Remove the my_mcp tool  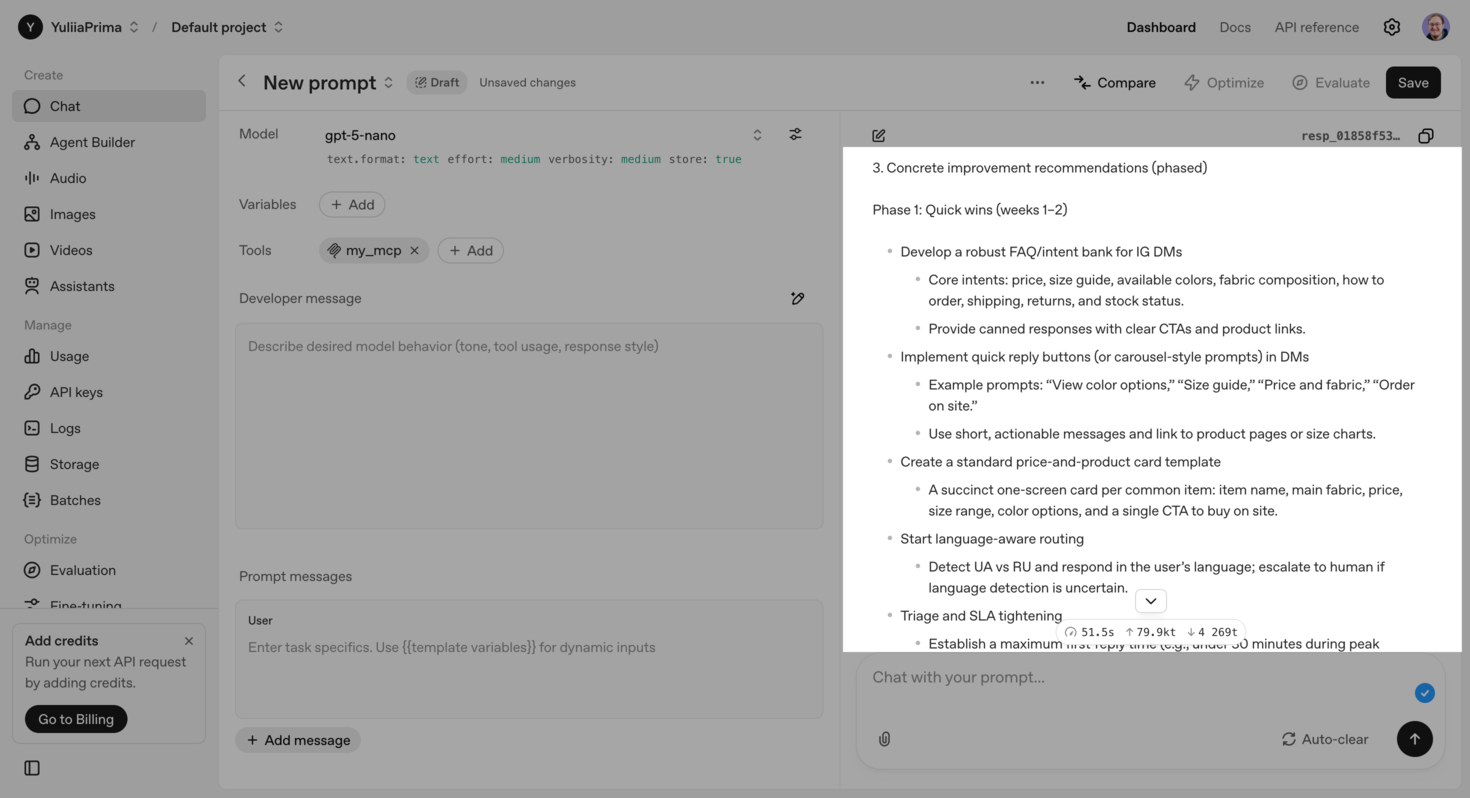tap(414, 250)
